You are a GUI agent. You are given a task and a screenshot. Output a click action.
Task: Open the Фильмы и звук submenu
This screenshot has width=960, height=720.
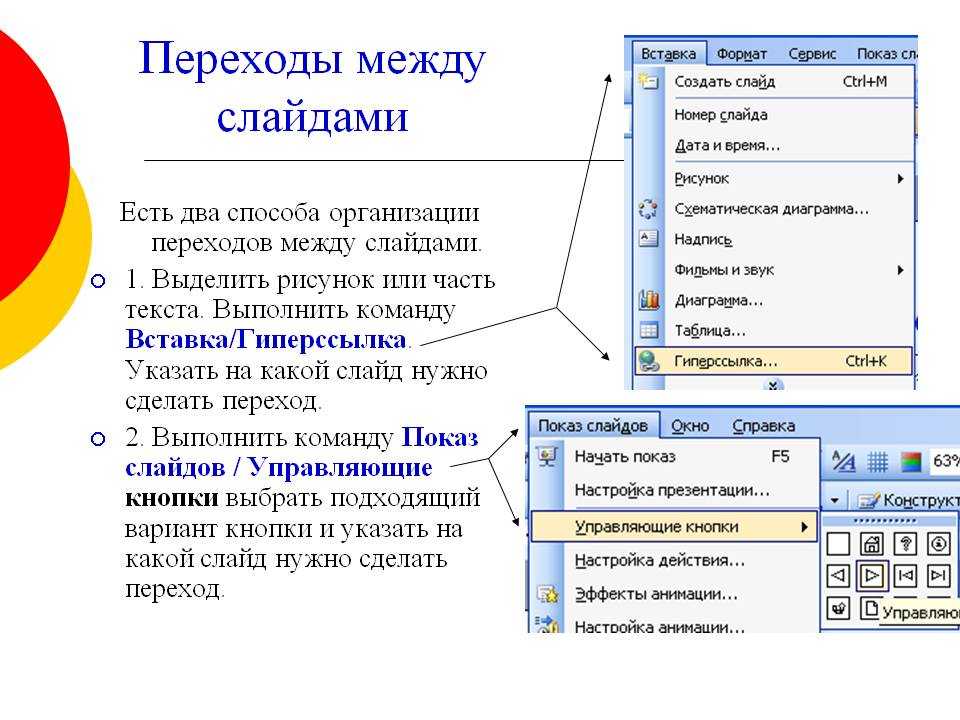click(790, 269)
